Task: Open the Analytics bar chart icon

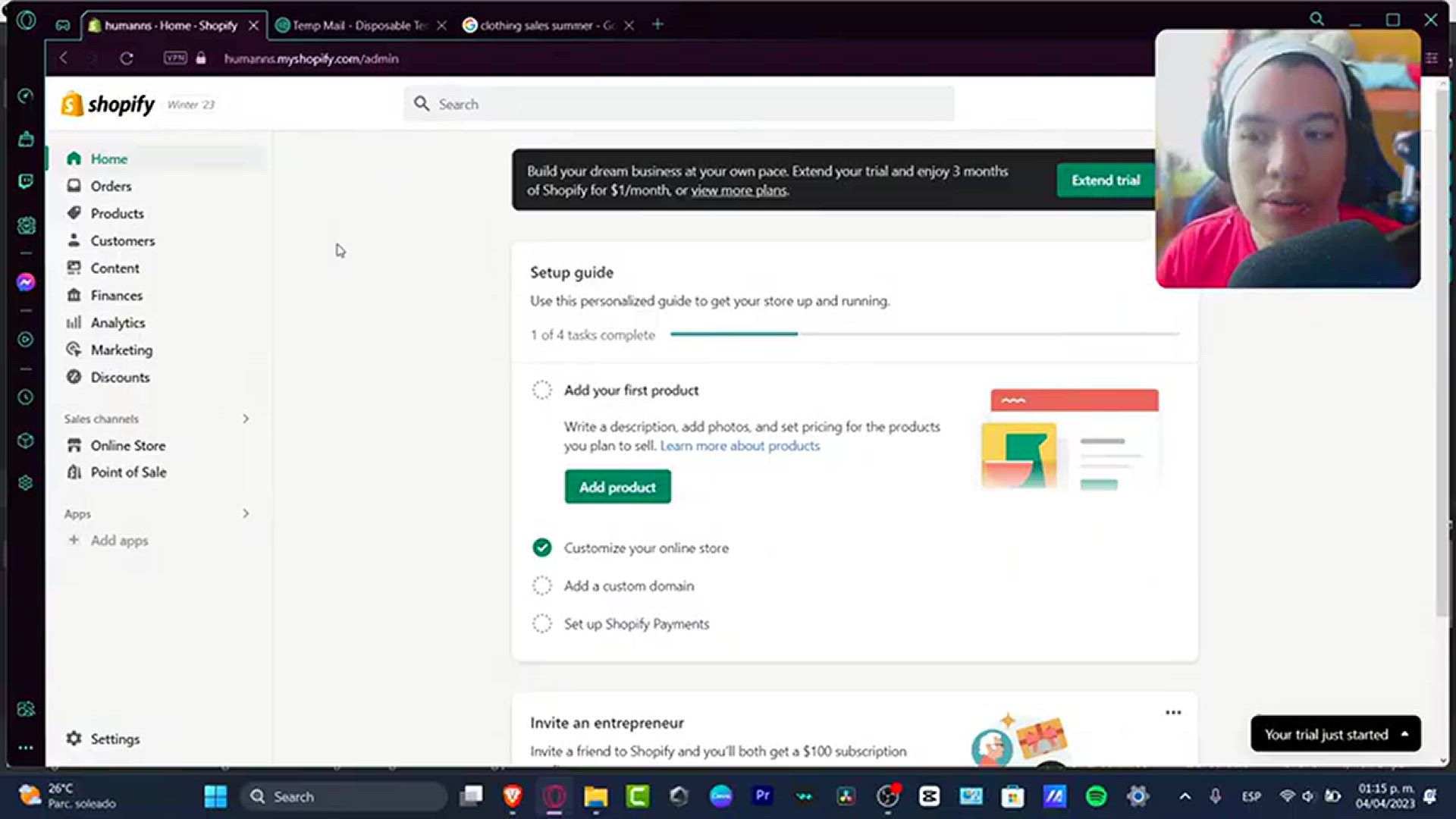Action: 74,322
